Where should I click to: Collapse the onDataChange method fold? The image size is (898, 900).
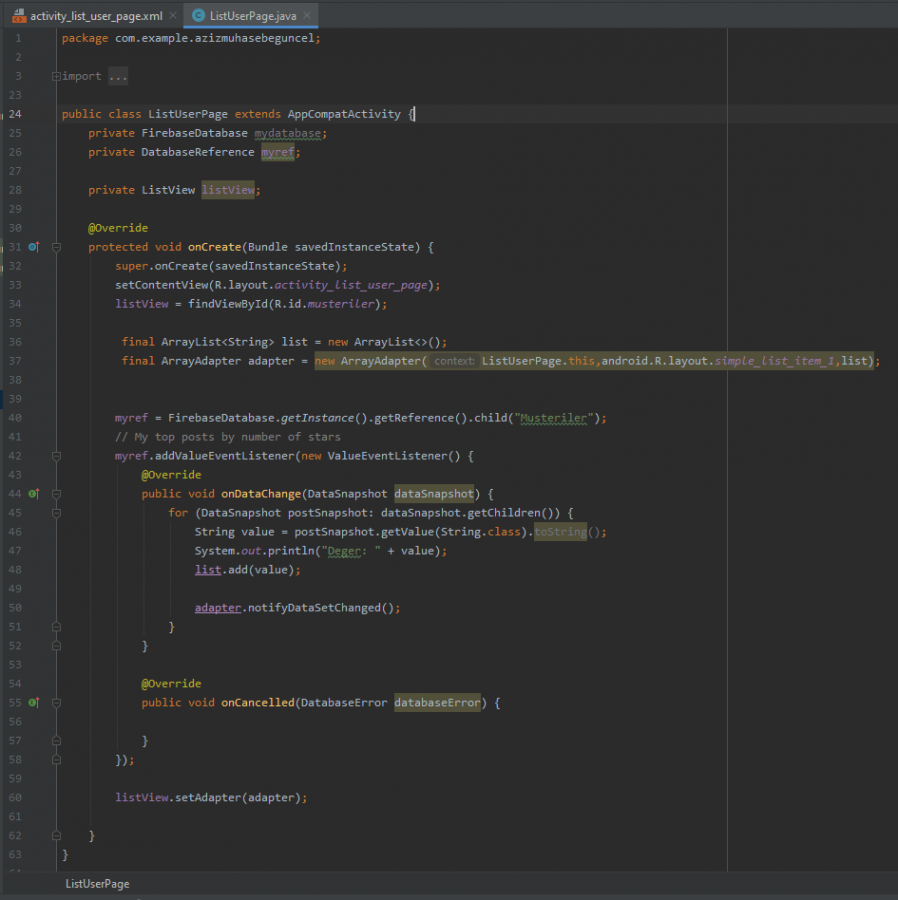click(x=56, y=494)
